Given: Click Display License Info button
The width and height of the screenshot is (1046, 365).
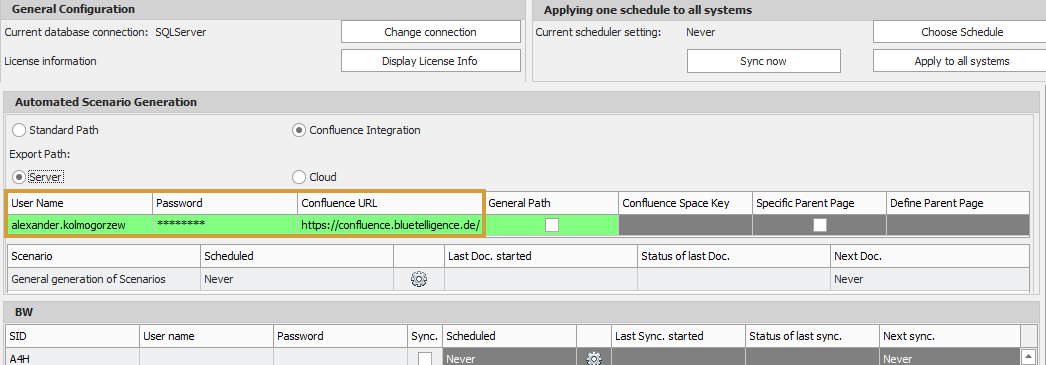Looking at the screenshot, I should (430, 61).
